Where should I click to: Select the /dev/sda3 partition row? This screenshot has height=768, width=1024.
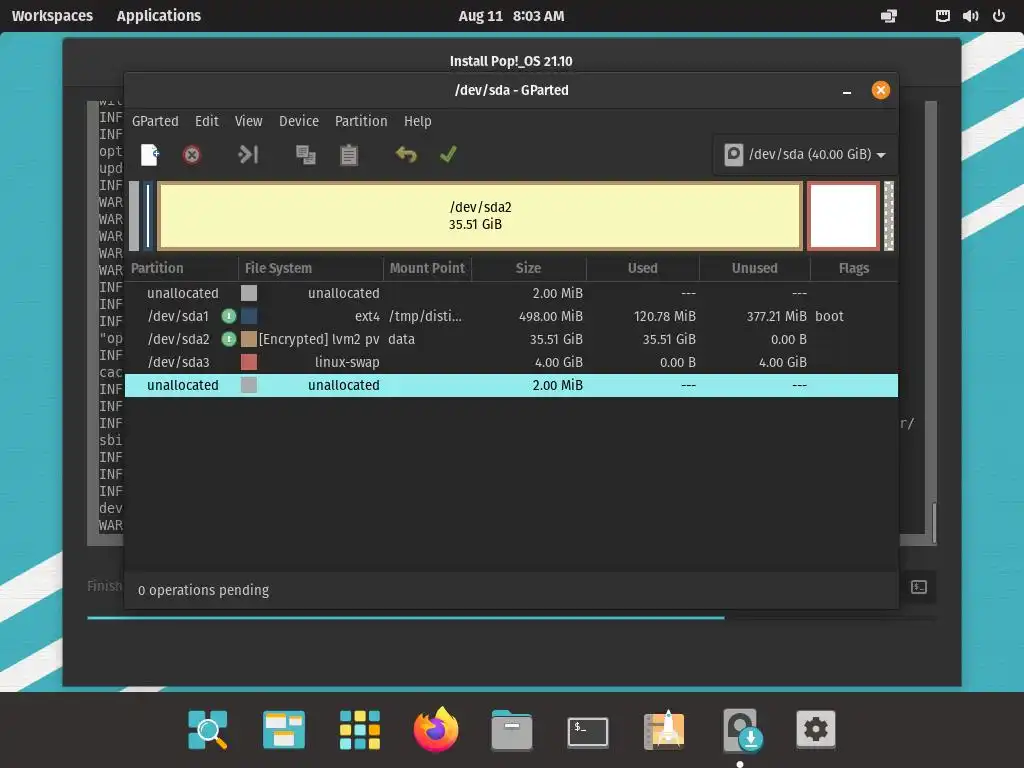coord(511,362)
